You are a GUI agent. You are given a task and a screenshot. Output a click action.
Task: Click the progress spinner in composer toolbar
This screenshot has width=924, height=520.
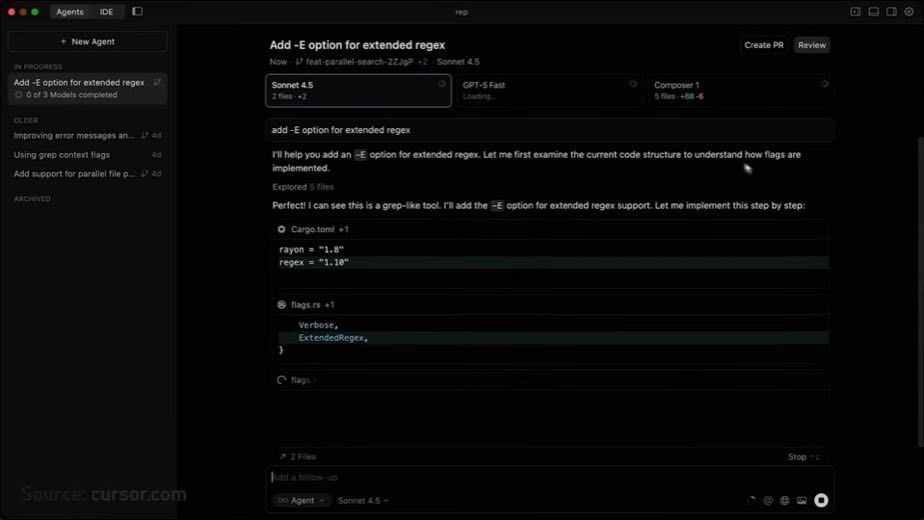[751, 501]
